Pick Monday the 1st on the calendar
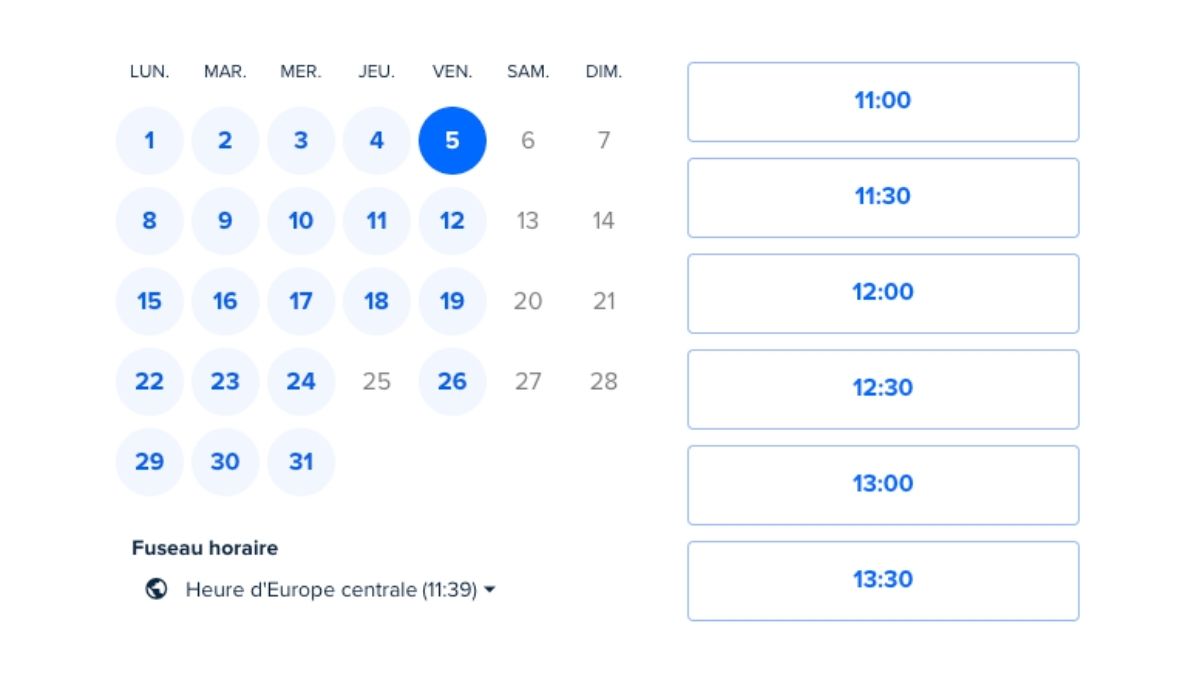The height and width of the screenshot is (675, 1200). point(149,141)
